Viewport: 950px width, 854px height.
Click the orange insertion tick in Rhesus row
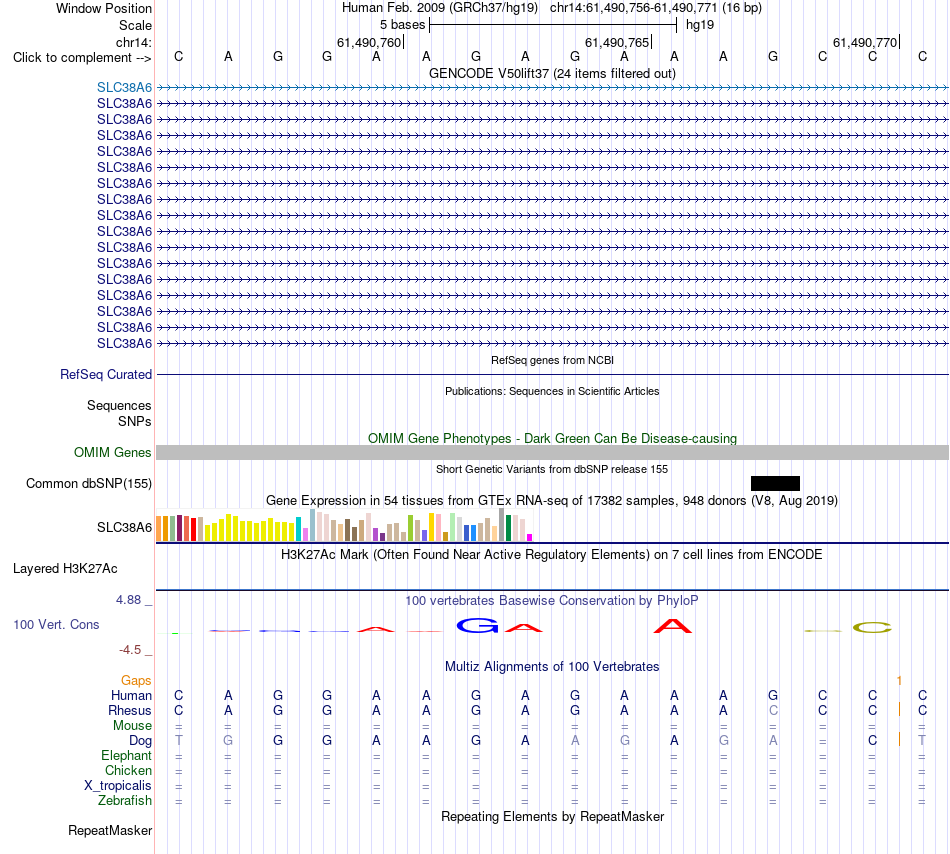click(x=899, y=709)
